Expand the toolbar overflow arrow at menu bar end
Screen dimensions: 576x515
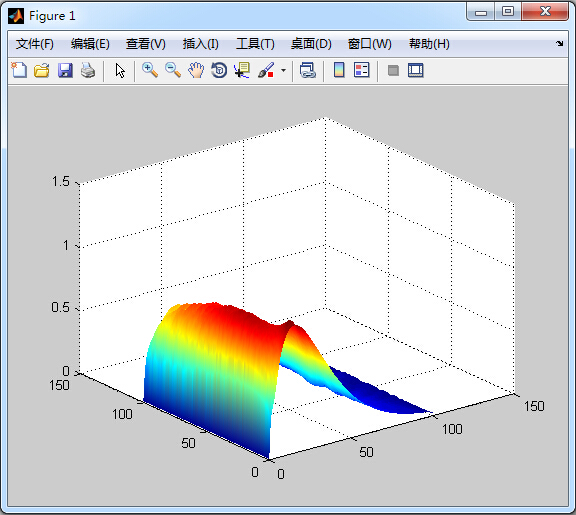(x=559, y=44)
